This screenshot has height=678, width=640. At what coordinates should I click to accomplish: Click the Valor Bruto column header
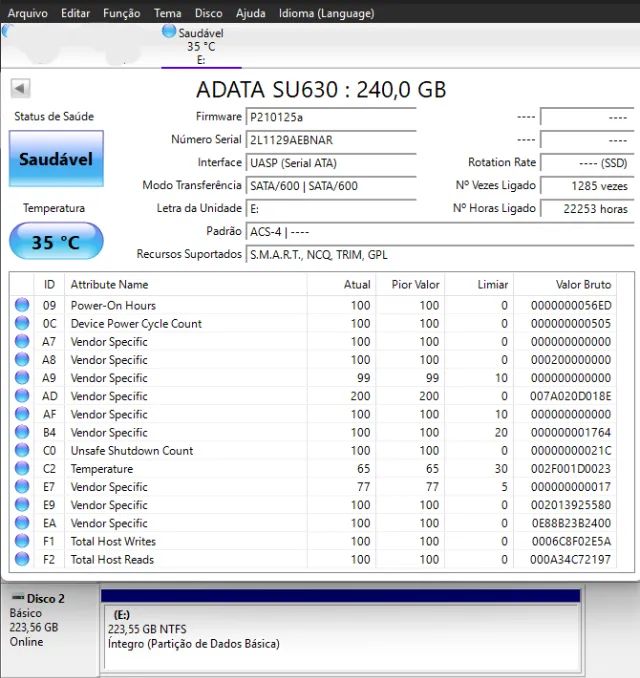point(565,285)
